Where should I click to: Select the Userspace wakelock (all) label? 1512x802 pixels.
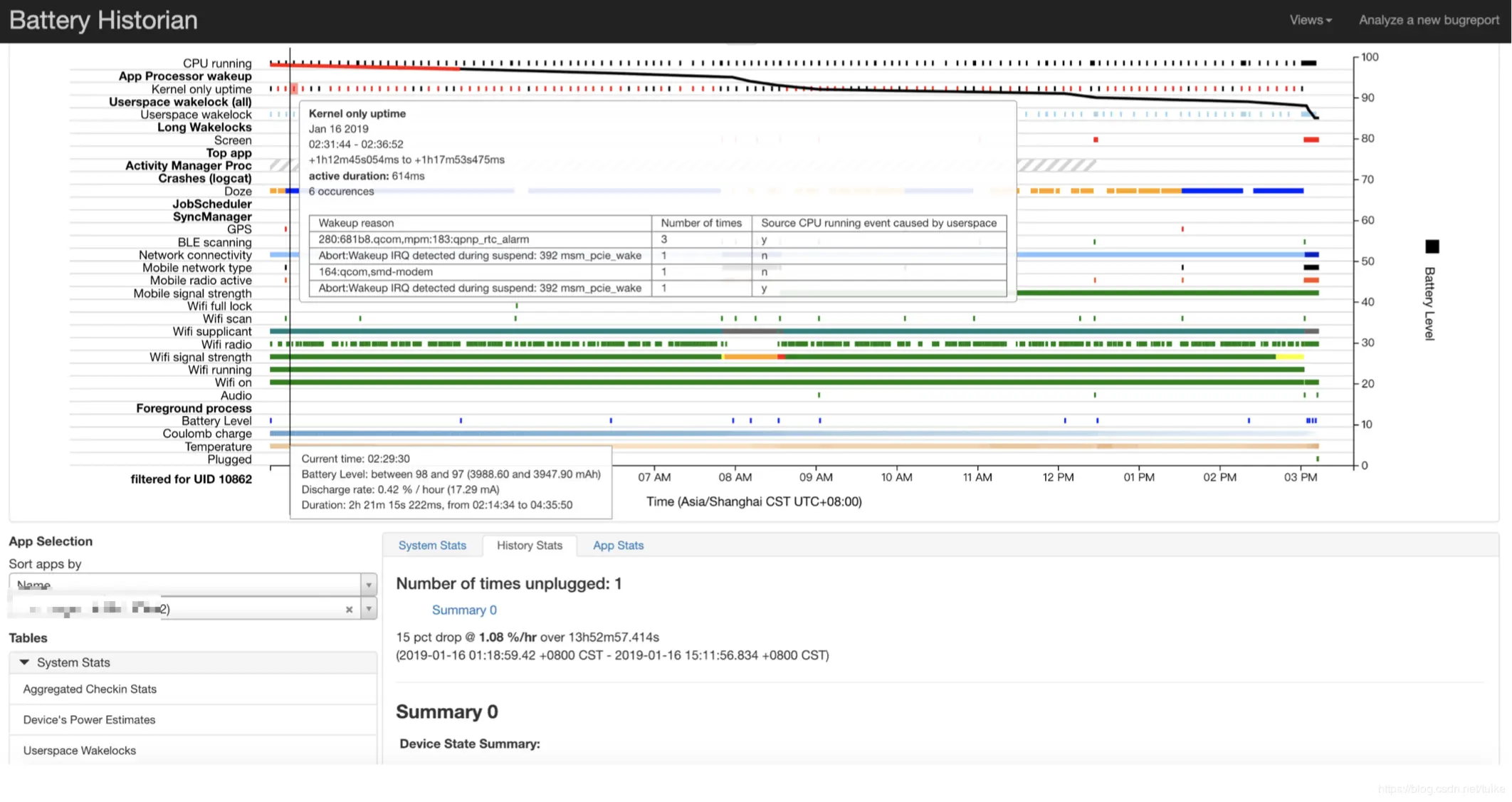[x=180, y=102]
